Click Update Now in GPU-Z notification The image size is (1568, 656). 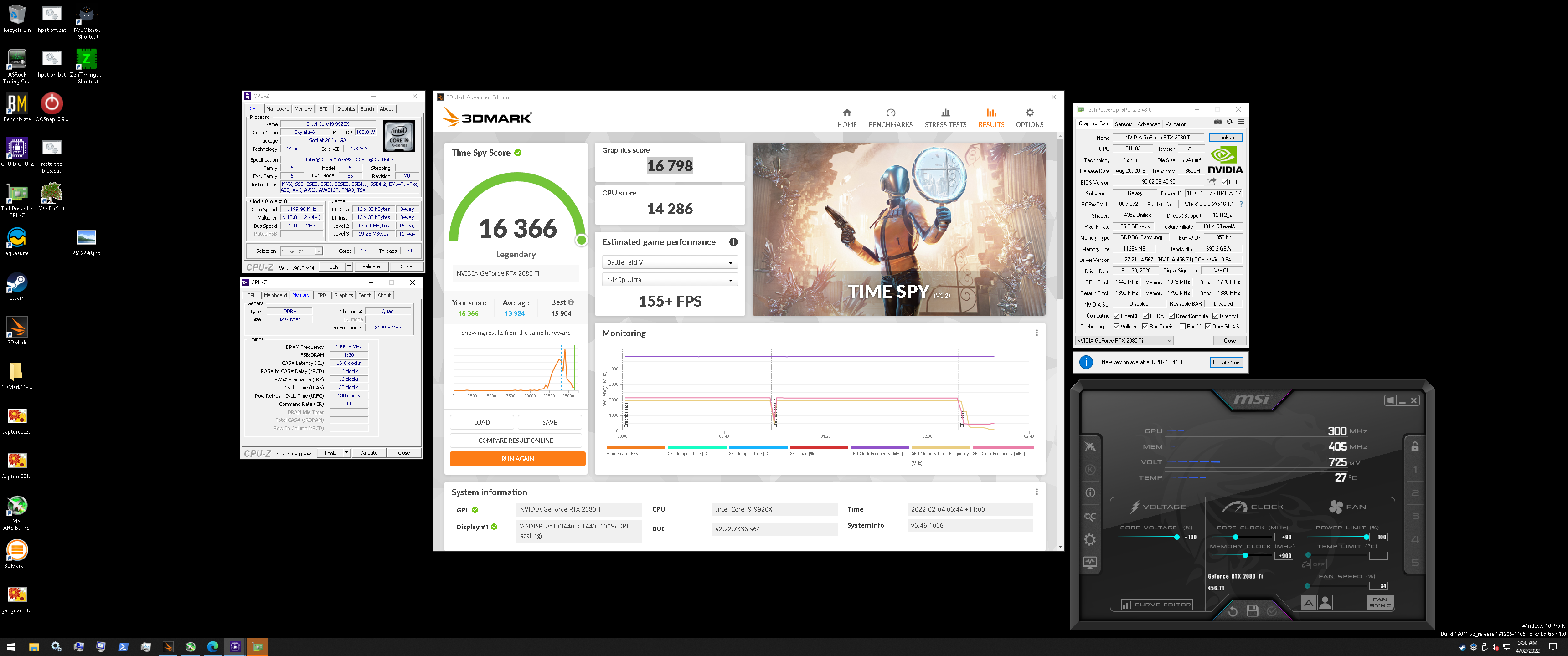tap(1227, 363)
